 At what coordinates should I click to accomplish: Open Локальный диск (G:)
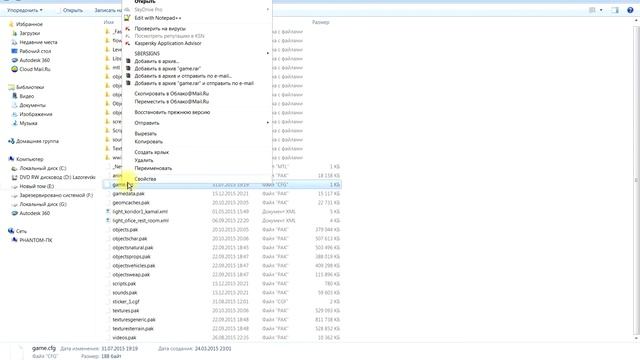pyautogui.click(x=42, y=204)
